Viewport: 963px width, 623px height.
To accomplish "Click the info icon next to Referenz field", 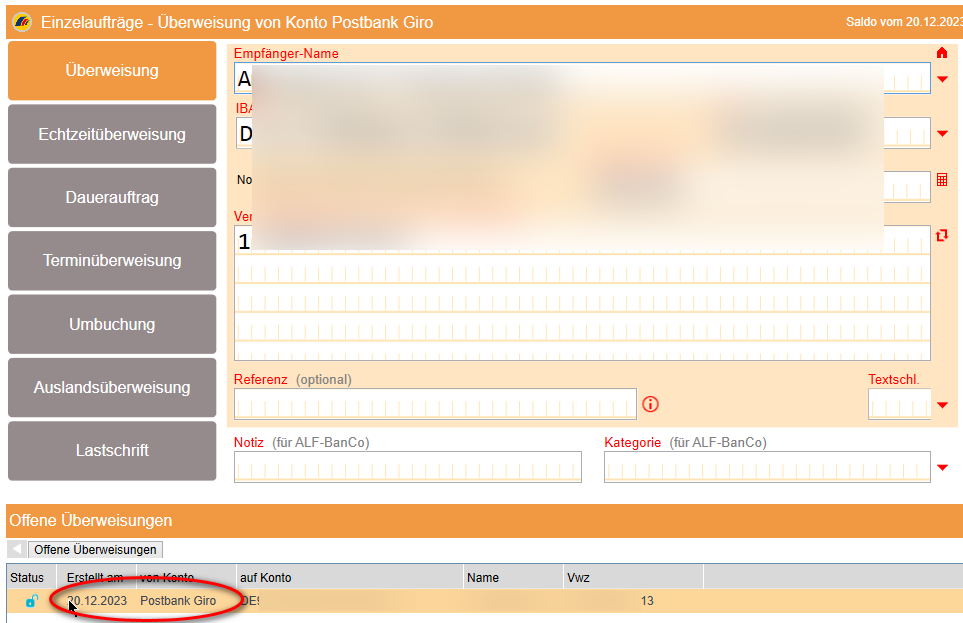I will point(651,404).
